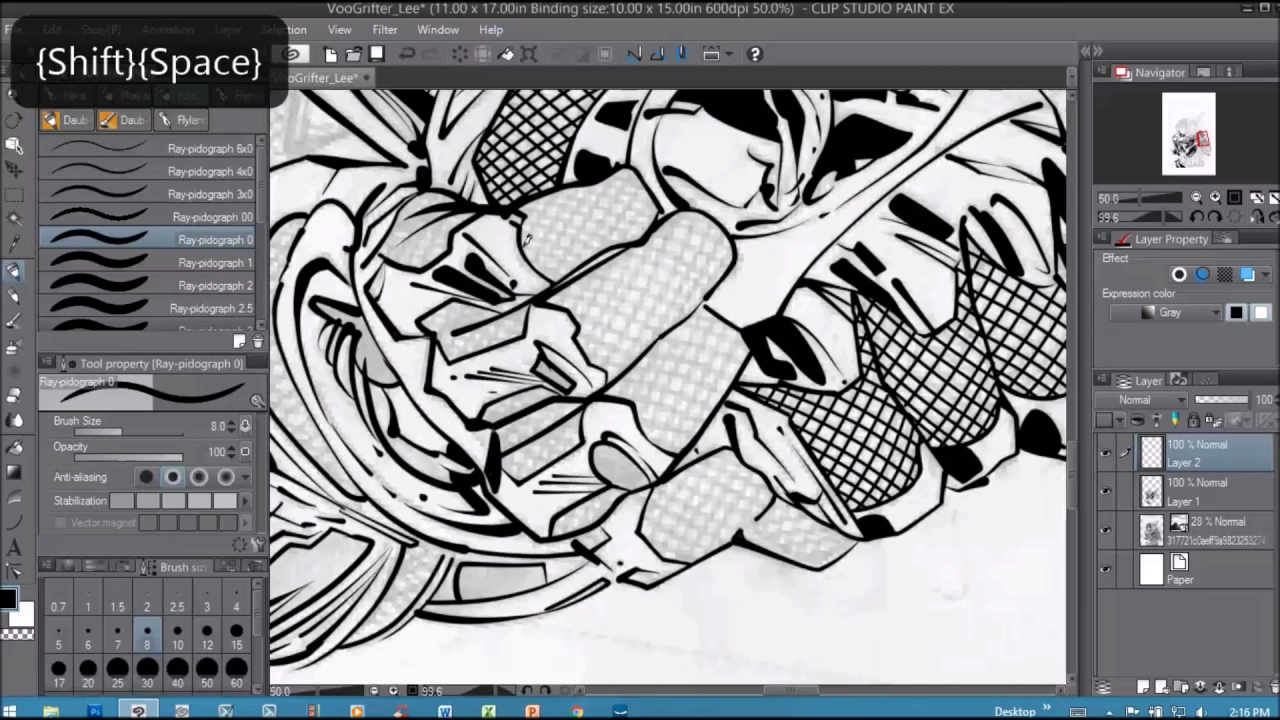
Task: Select the Text tool
Action: point(14,548)
